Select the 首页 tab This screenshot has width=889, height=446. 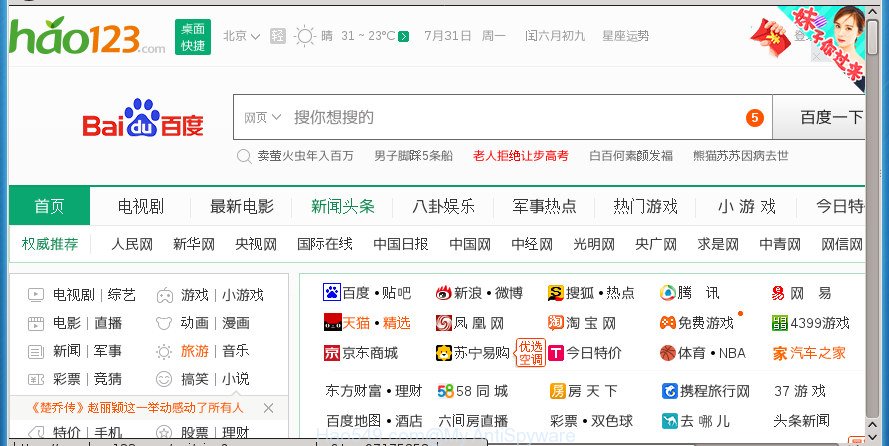click(x=49, y=206)
